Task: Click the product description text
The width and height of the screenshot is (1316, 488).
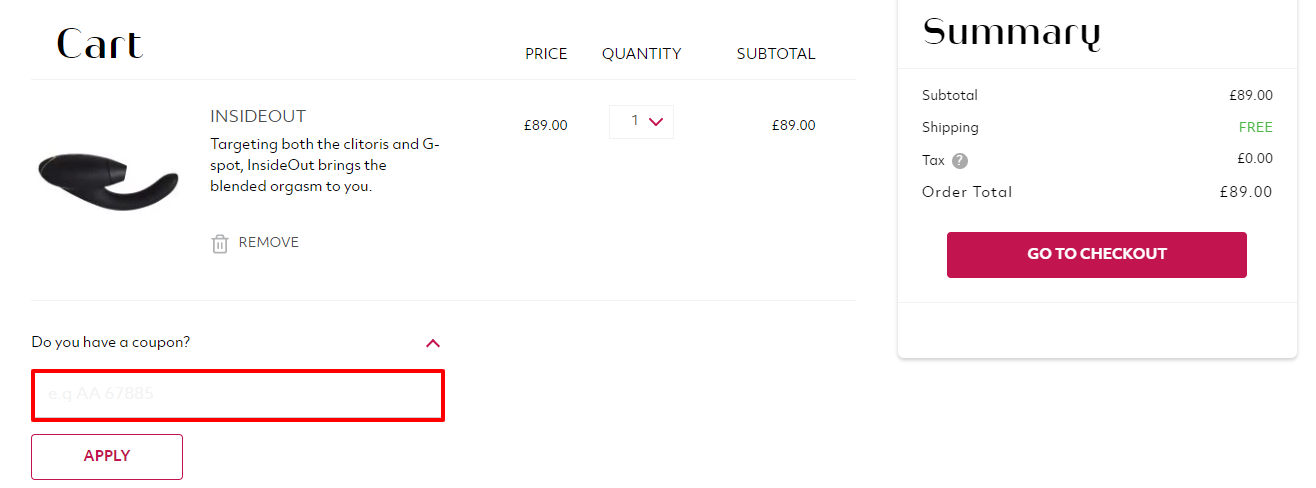Action: point(325,165)
